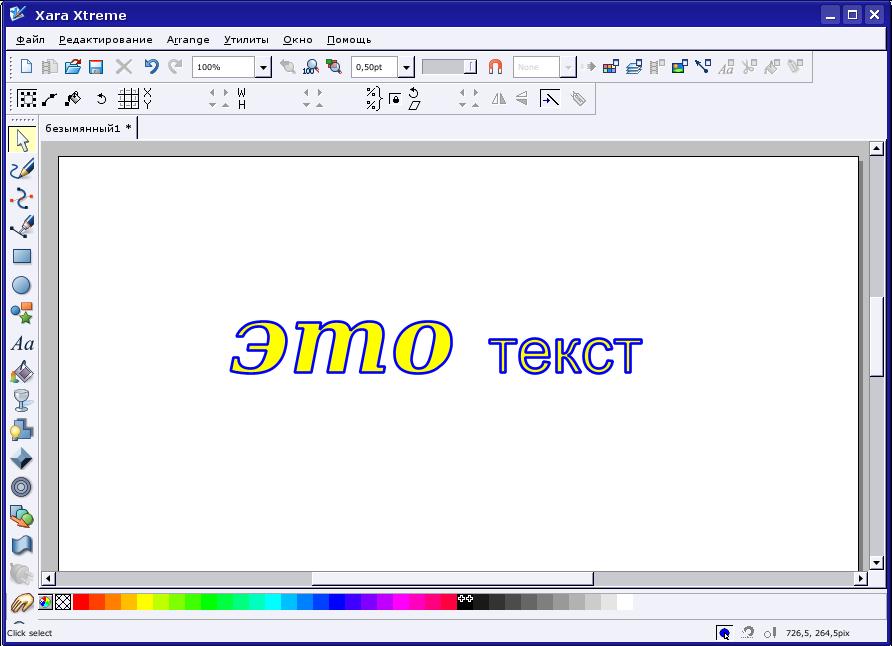The image size is (892, 646).
Task: Click the Save document icon
Action: [x=96, y=67]
